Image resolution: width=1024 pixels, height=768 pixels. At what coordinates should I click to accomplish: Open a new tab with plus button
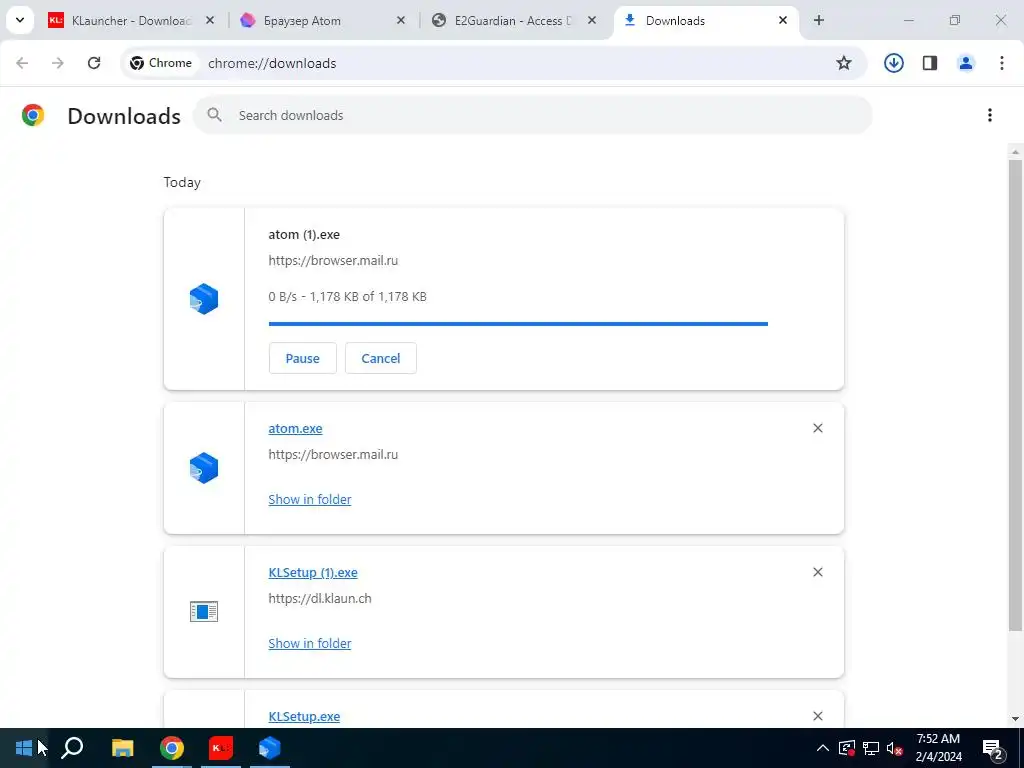[x=819, y=20]
